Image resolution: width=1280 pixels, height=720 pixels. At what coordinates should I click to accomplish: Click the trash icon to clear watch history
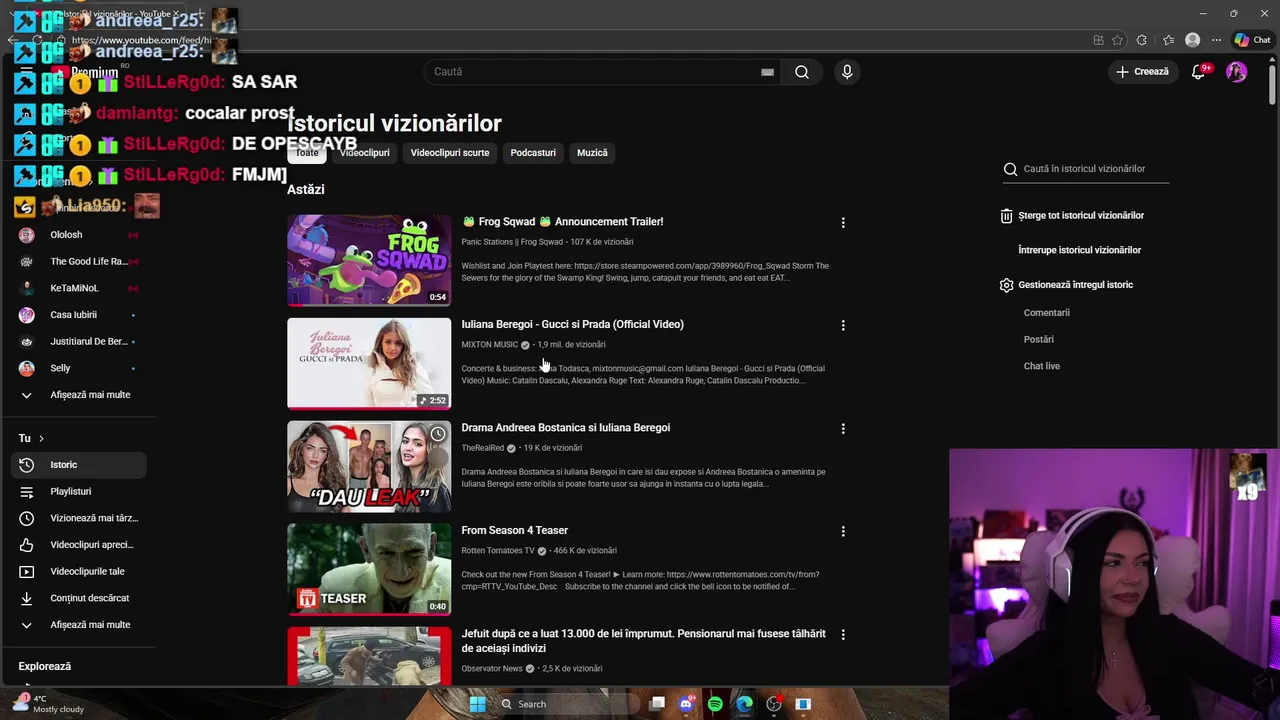(x=1006, y=215)
